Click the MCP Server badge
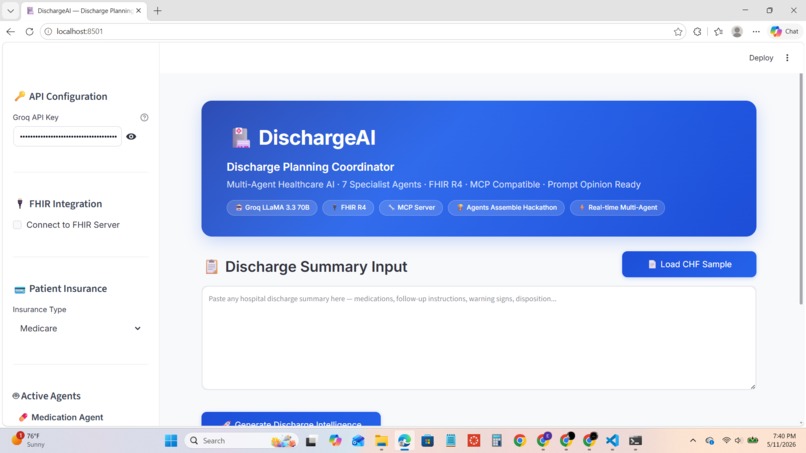The height and width of the screenshot is (453, 806). pos(411,208)
